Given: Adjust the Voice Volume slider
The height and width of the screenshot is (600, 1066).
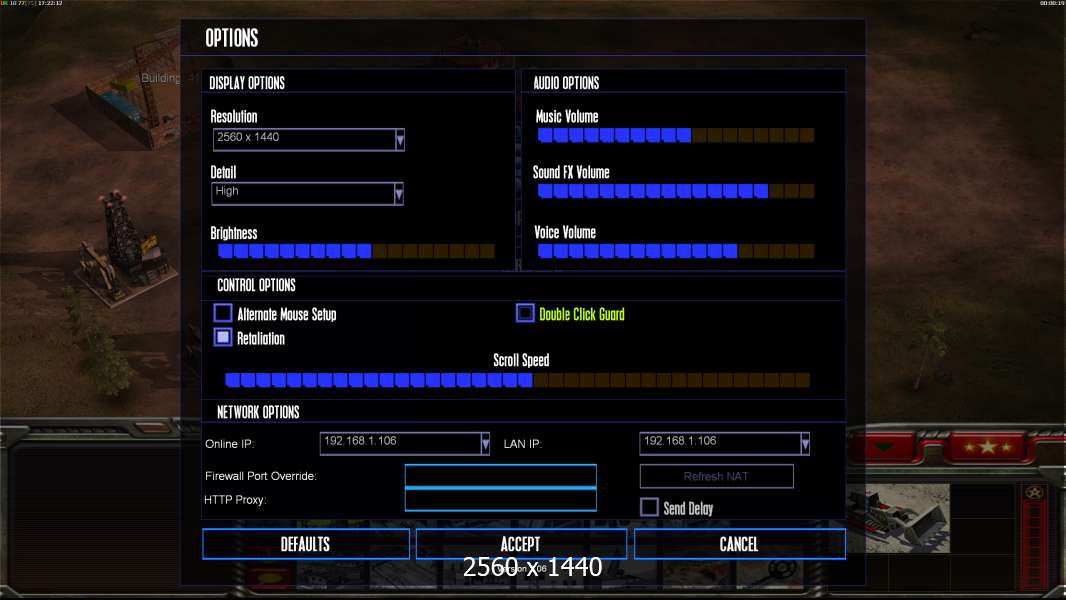Looking at the screenshot, I should pyautogui.click(x=676, y=251).
